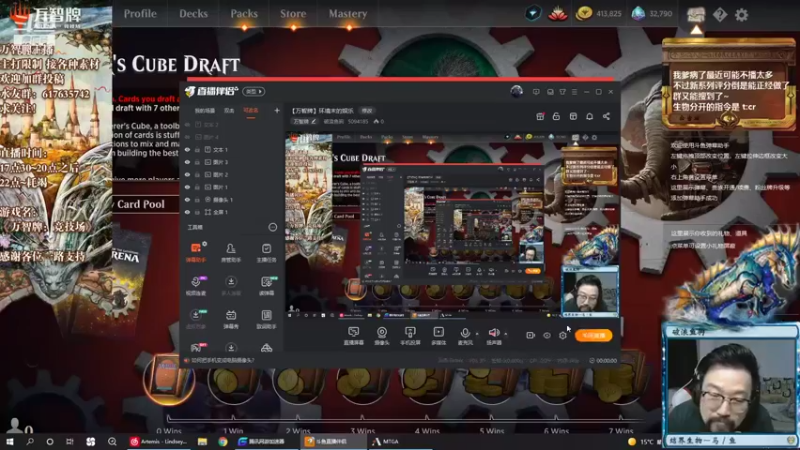Image resolution: width=800 pixels, height=450 pixels.
Task: Open Card Pool in MTGA
Action: [x=141, y=204]
